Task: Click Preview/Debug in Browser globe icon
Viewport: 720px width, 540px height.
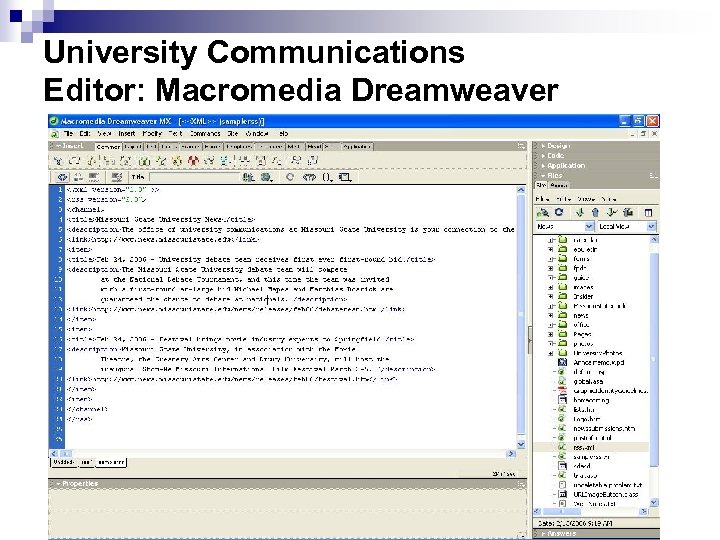Action: tap(266, 177)
